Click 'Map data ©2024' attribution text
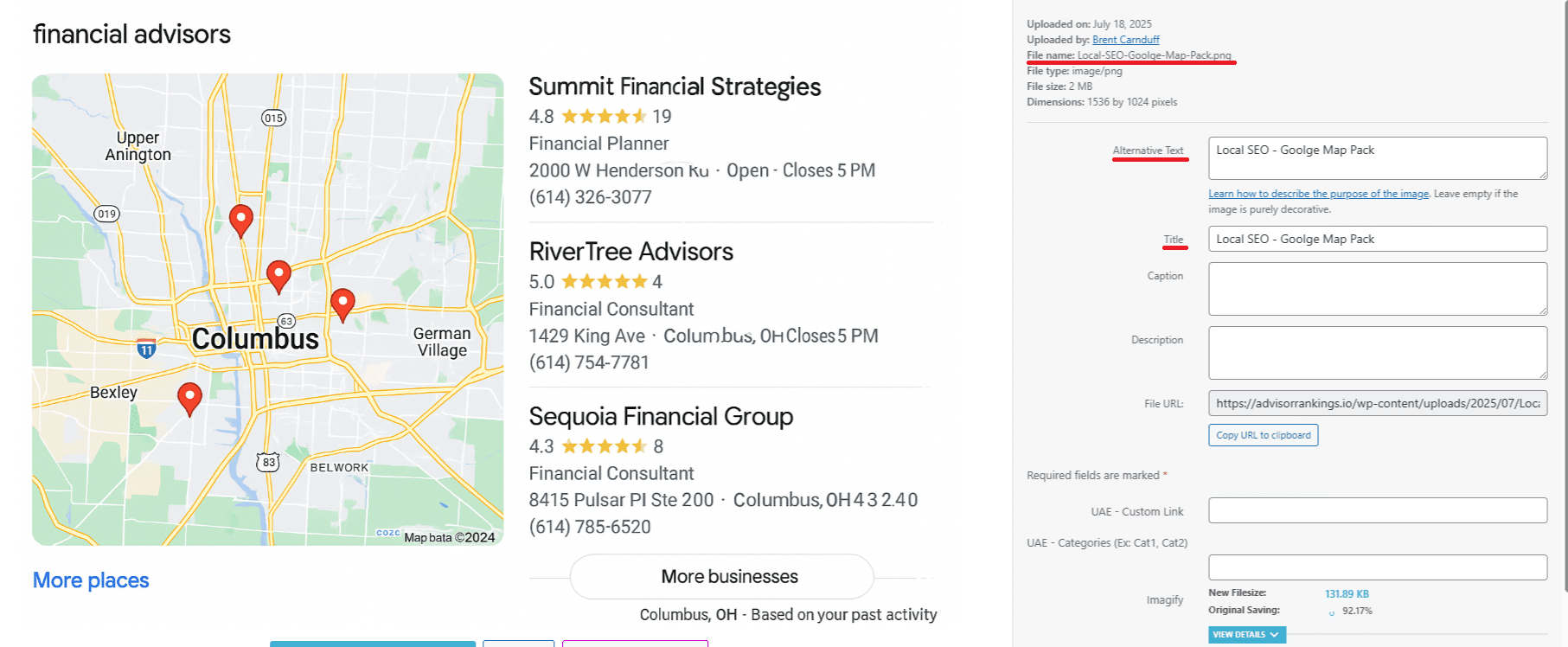The image size is (1568, 647). coord(450,537)
